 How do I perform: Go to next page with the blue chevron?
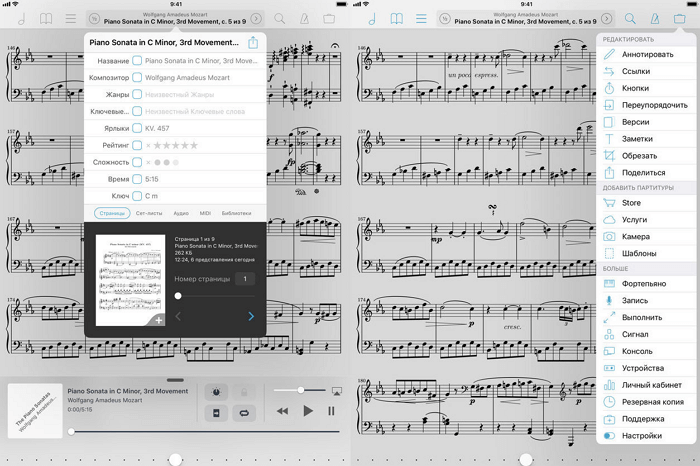(x=250, y=316)
